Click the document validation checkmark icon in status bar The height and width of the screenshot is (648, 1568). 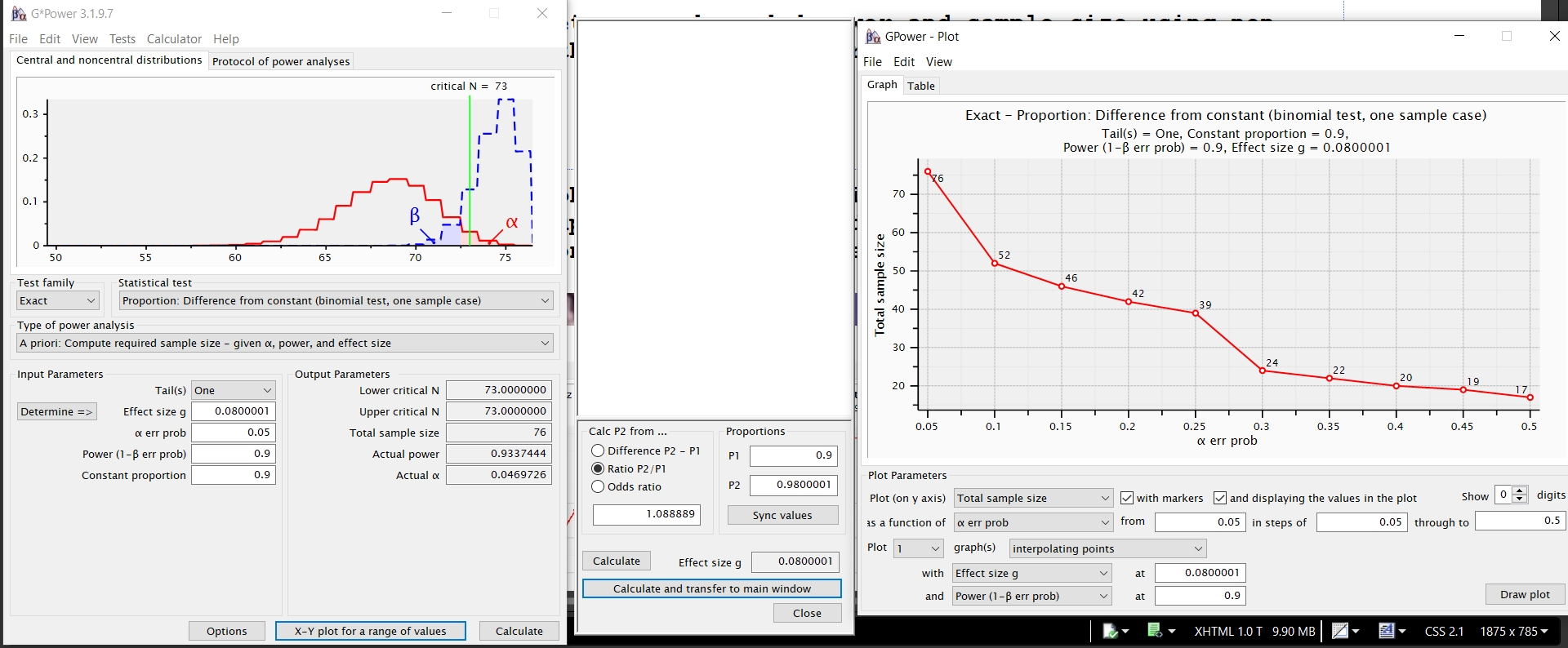(1110, 631)
